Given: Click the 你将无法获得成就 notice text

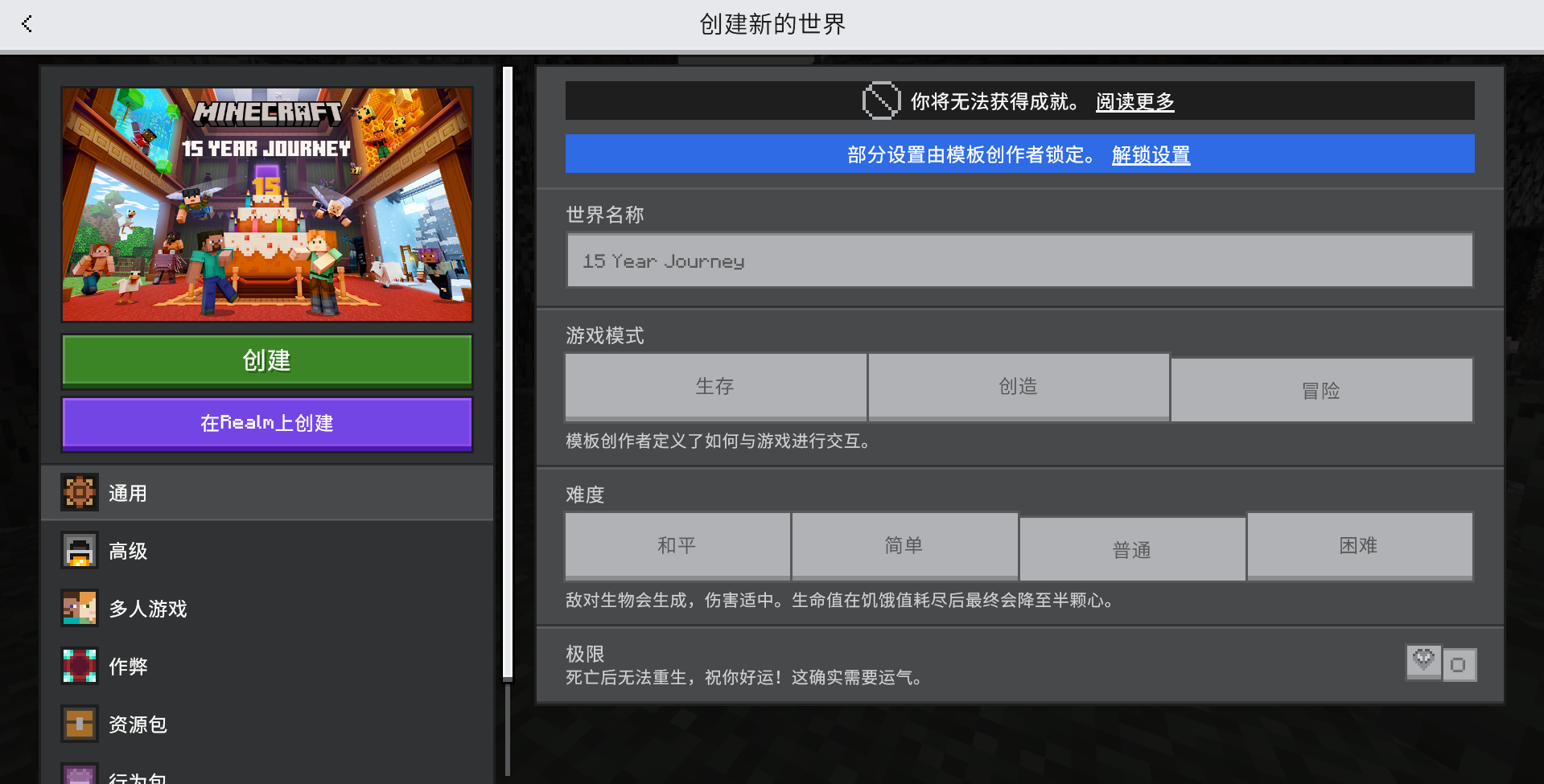Looking at the screenshot, I should (x=994, y=102).
